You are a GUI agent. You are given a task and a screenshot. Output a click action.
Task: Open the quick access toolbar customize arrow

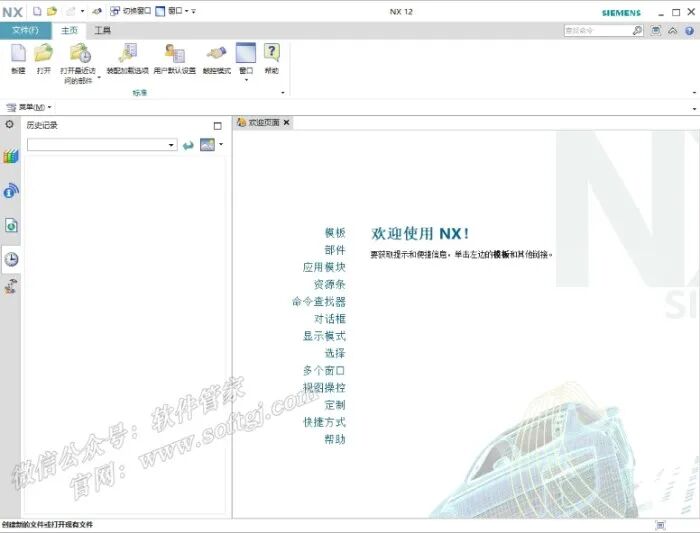pyautogui.click(x=193, y=11)
